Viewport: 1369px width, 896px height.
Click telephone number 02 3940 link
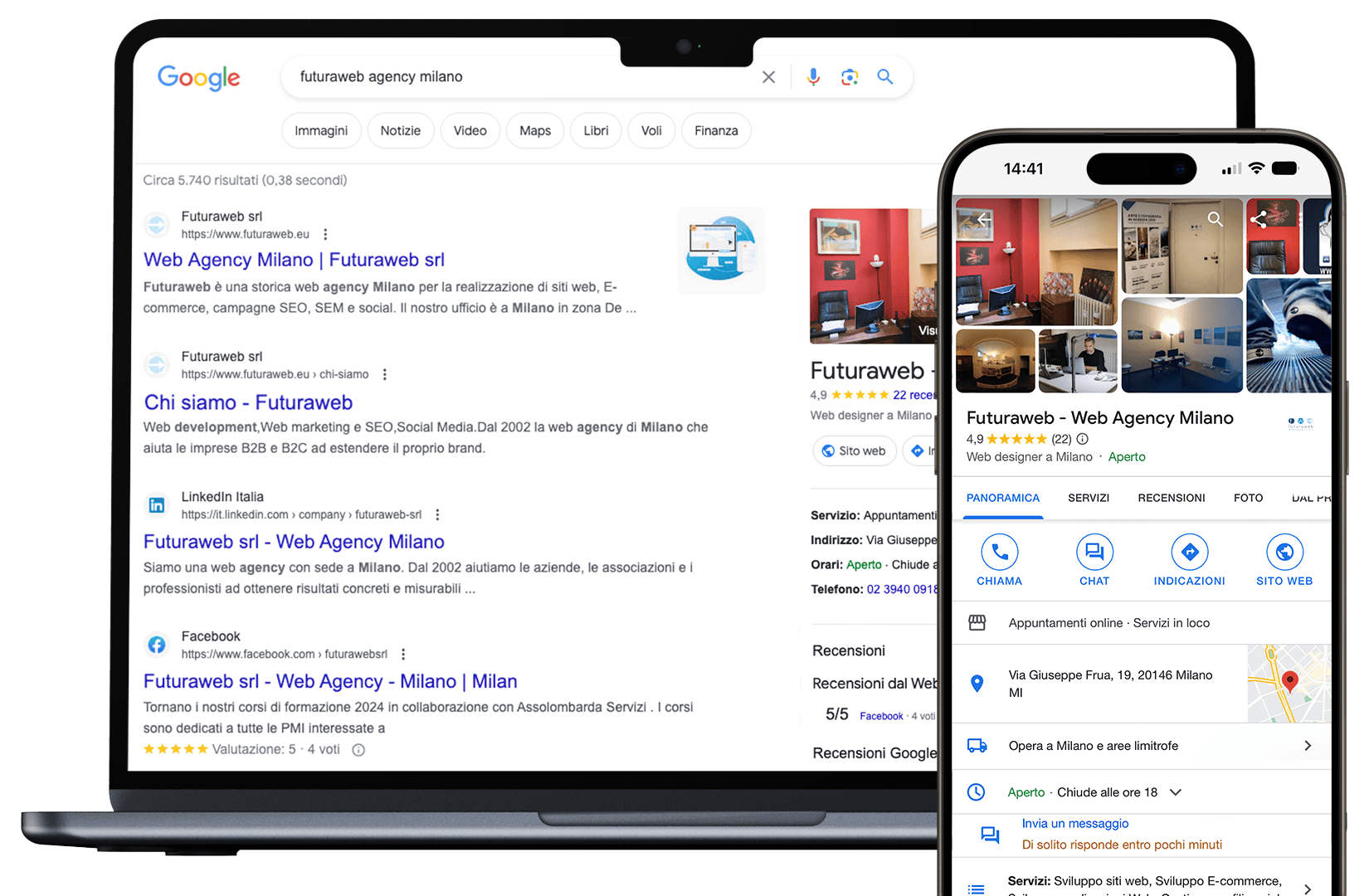902,589
